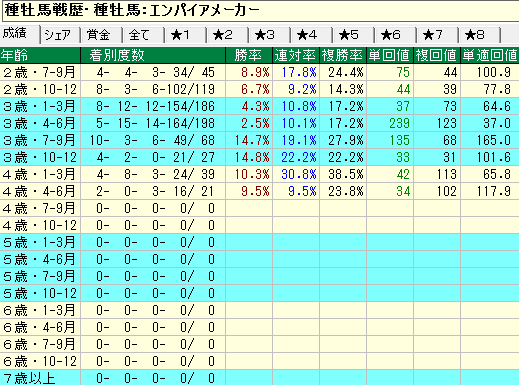Screen dimensions: 519x385
Task: Open the ★6 tab
Action: [396, 35]
